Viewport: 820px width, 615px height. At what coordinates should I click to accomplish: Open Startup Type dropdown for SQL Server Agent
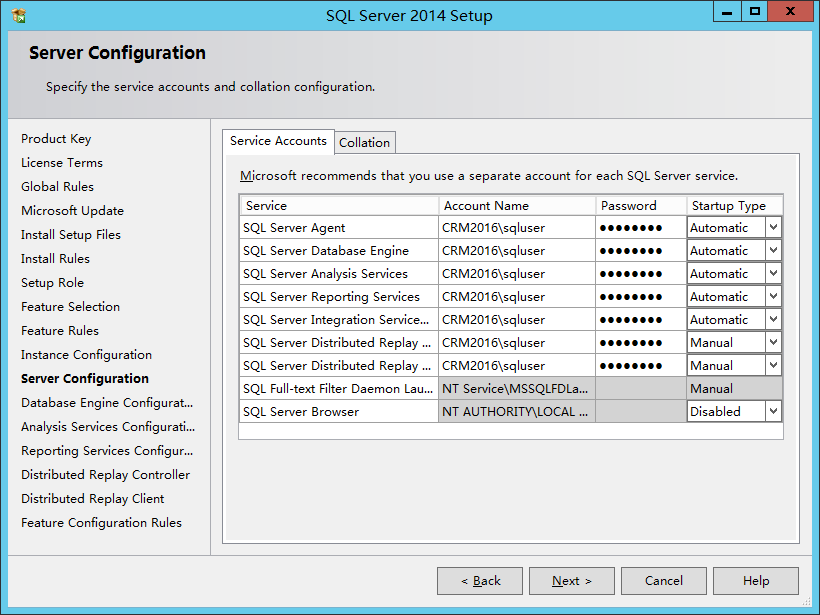coord(773,227)
